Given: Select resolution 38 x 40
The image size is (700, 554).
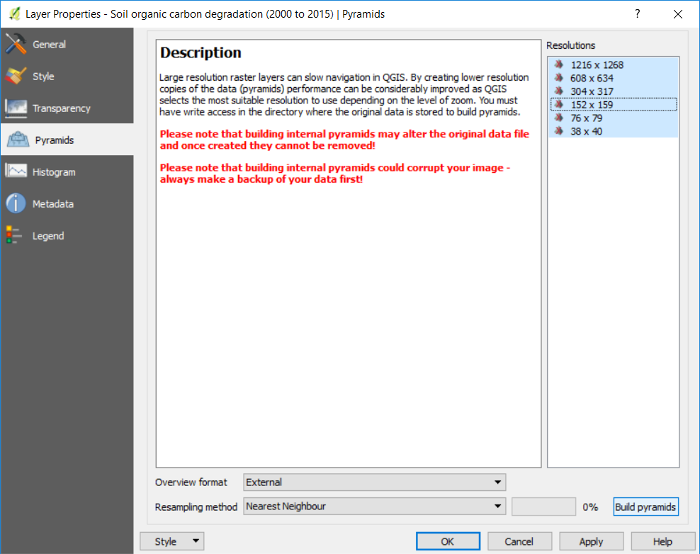Looking at the screenshot, I should coord(613,131).
